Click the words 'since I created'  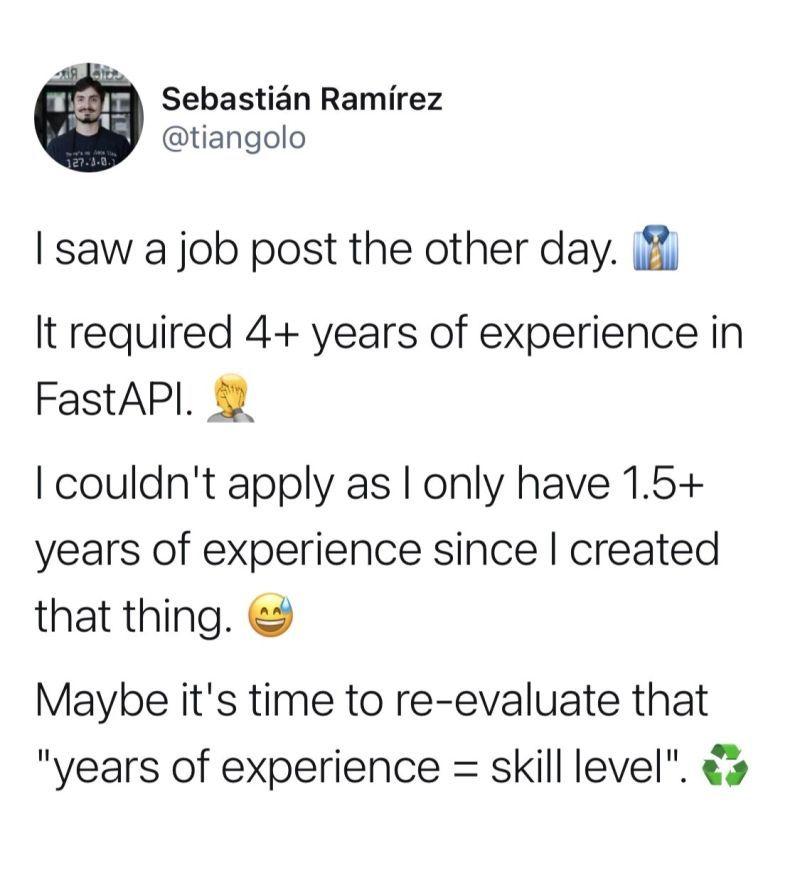pyautogui.click(x=576, y=550)
